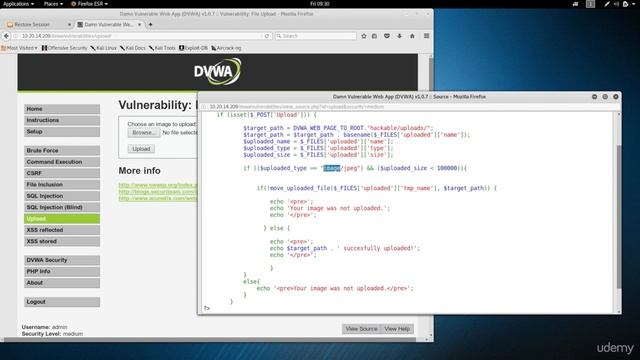Open the File Inclusion page
The width and height of the screenshot is (640, 360).
point(62,185)
